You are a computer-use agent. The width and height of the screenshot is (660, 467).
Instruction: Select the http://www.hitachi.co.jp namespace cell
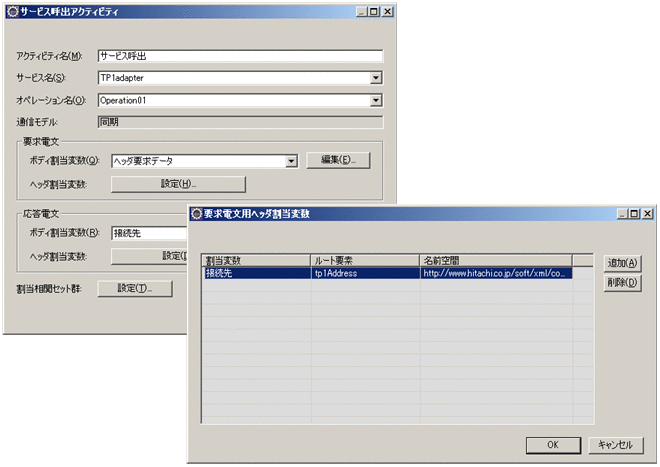tap(496, 273)
